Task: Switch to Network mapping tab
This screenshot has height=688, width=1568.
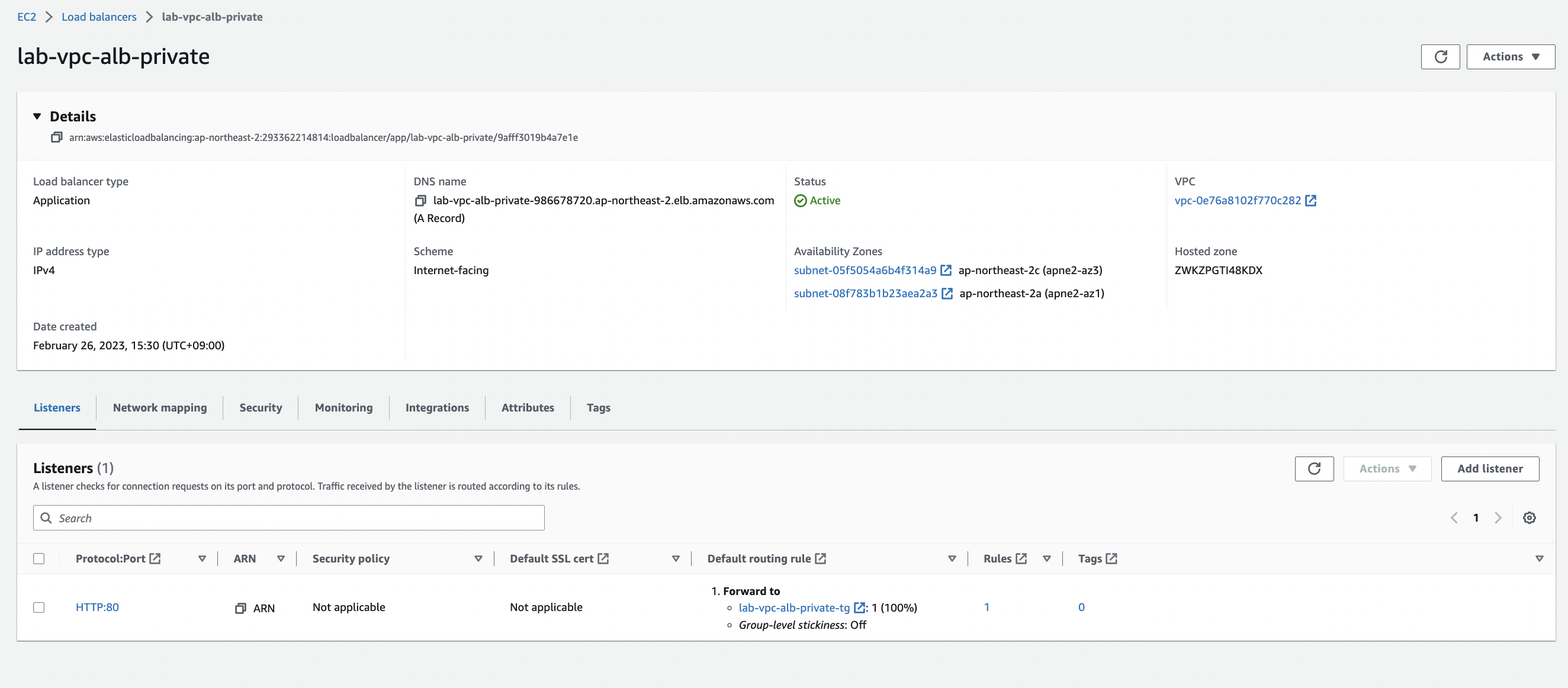Action: click(159, 408)
